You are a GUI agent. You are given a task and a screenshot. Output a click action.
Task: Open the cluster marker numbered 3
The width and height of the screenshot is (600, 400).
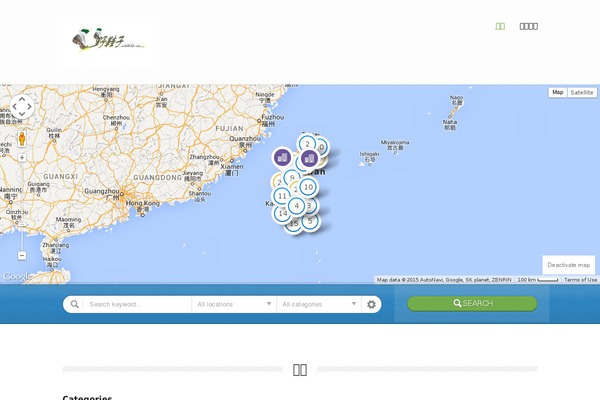(x=312, y=206)
